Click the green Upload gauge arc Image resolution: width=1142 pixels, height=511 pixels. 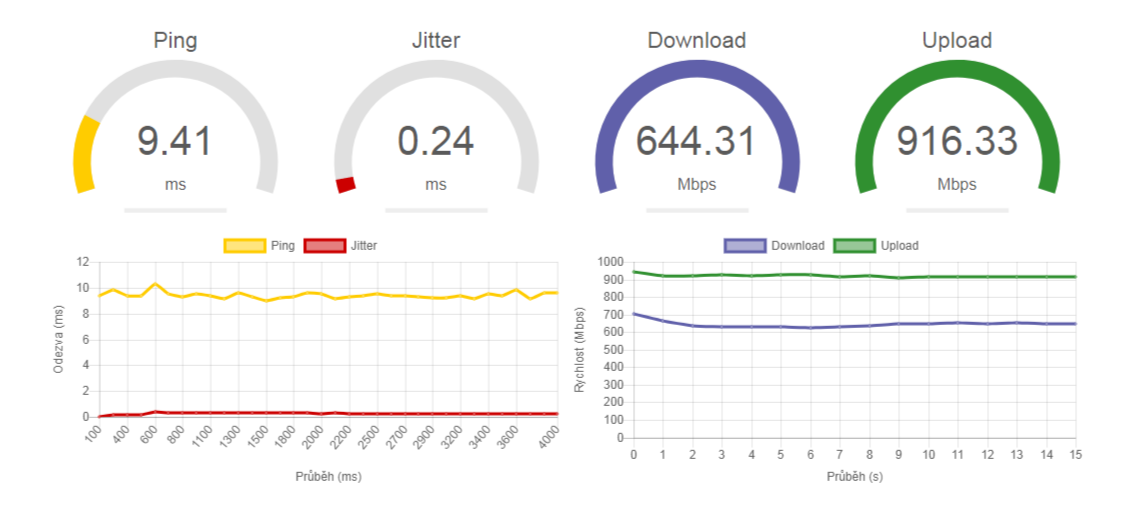(x=957, y=69)
